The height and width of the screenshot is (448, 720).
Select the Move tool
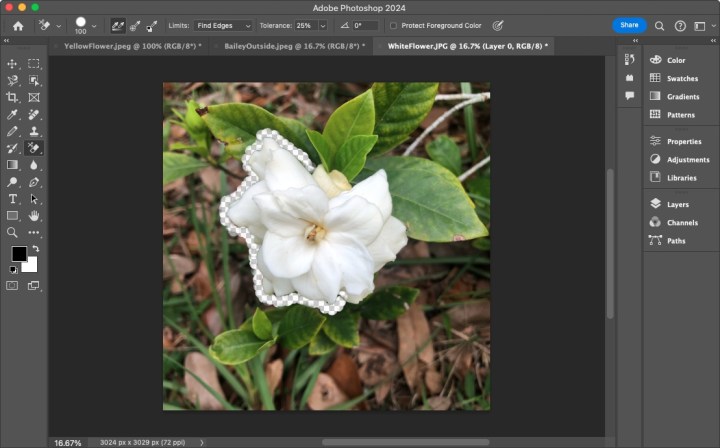click(13, 64)
